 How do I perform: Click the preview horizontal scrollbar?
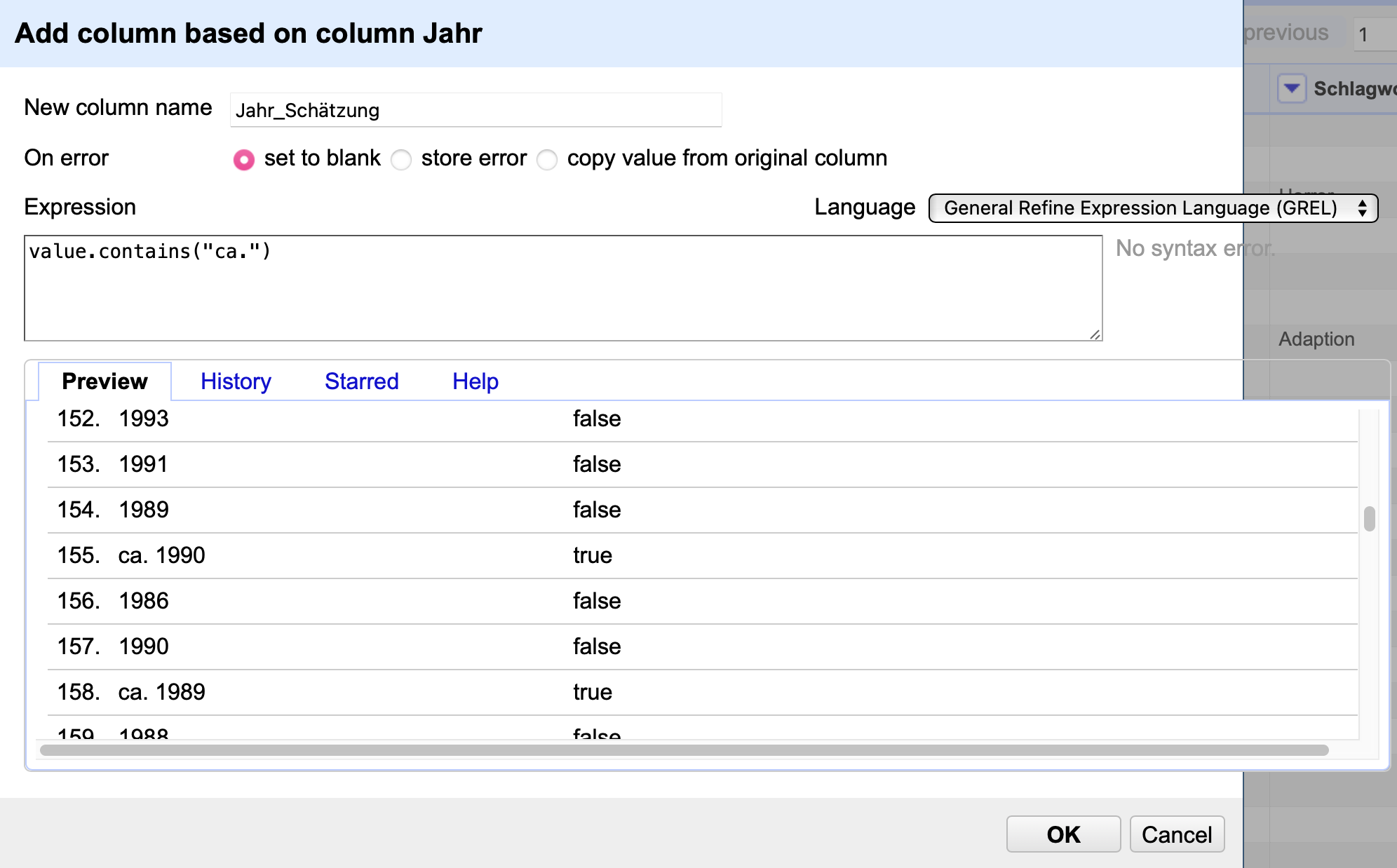(x=684, y=750)
